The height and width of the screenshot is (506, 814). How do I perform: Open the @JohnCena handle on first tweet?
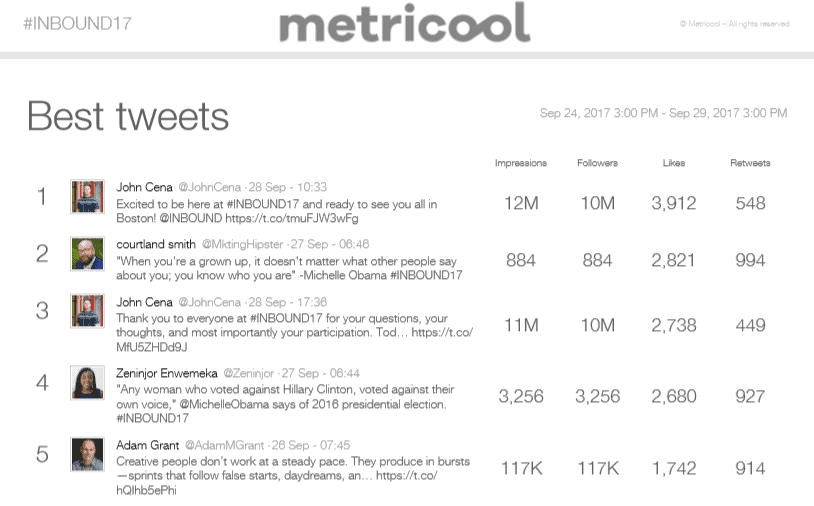pos(210,187)
